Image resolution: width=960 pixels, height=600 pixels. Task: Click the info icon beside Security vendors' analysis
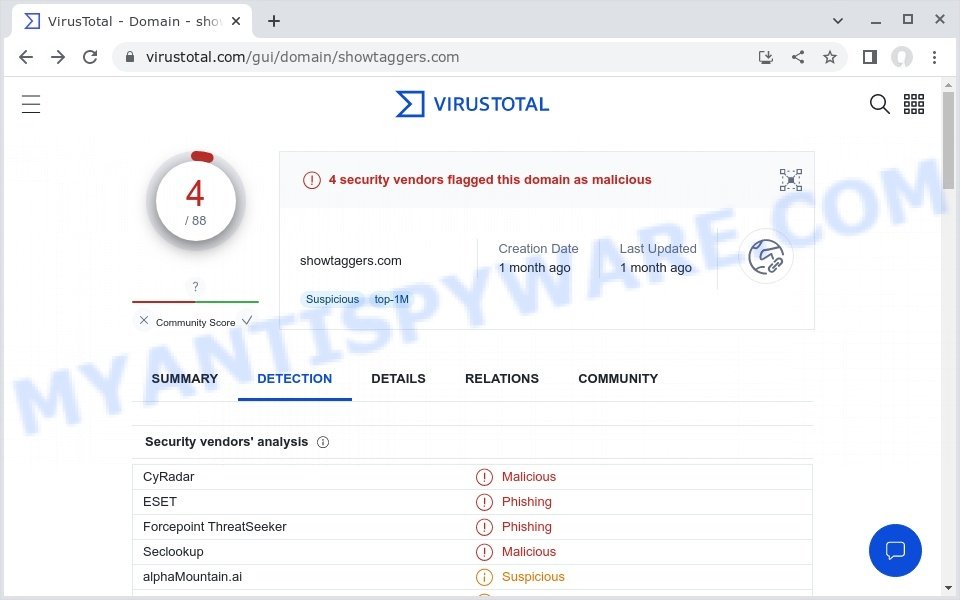(323, 442)
